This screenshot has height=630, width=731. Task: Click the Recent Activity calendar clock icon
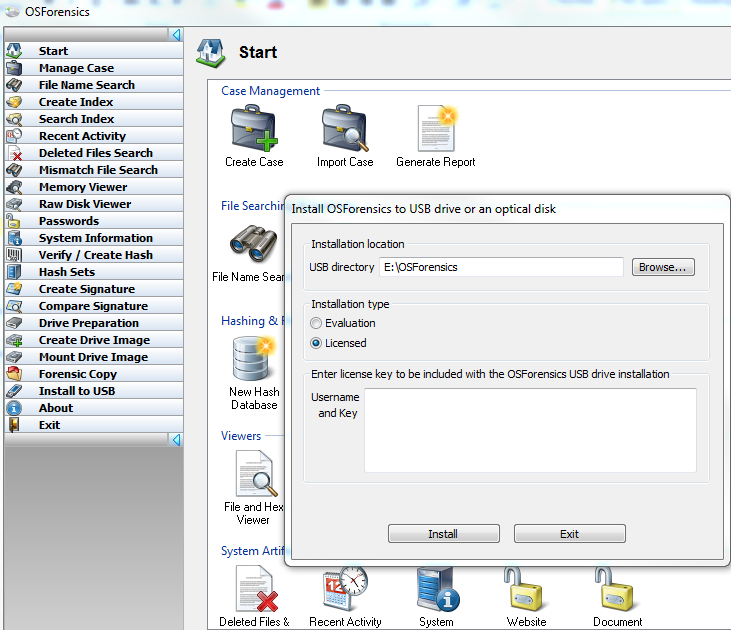345,588
